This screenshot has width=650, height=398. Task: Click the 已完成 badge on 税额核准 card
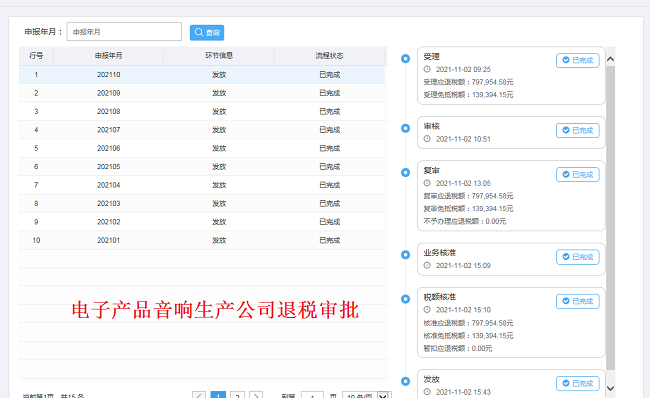pos(577,301)
